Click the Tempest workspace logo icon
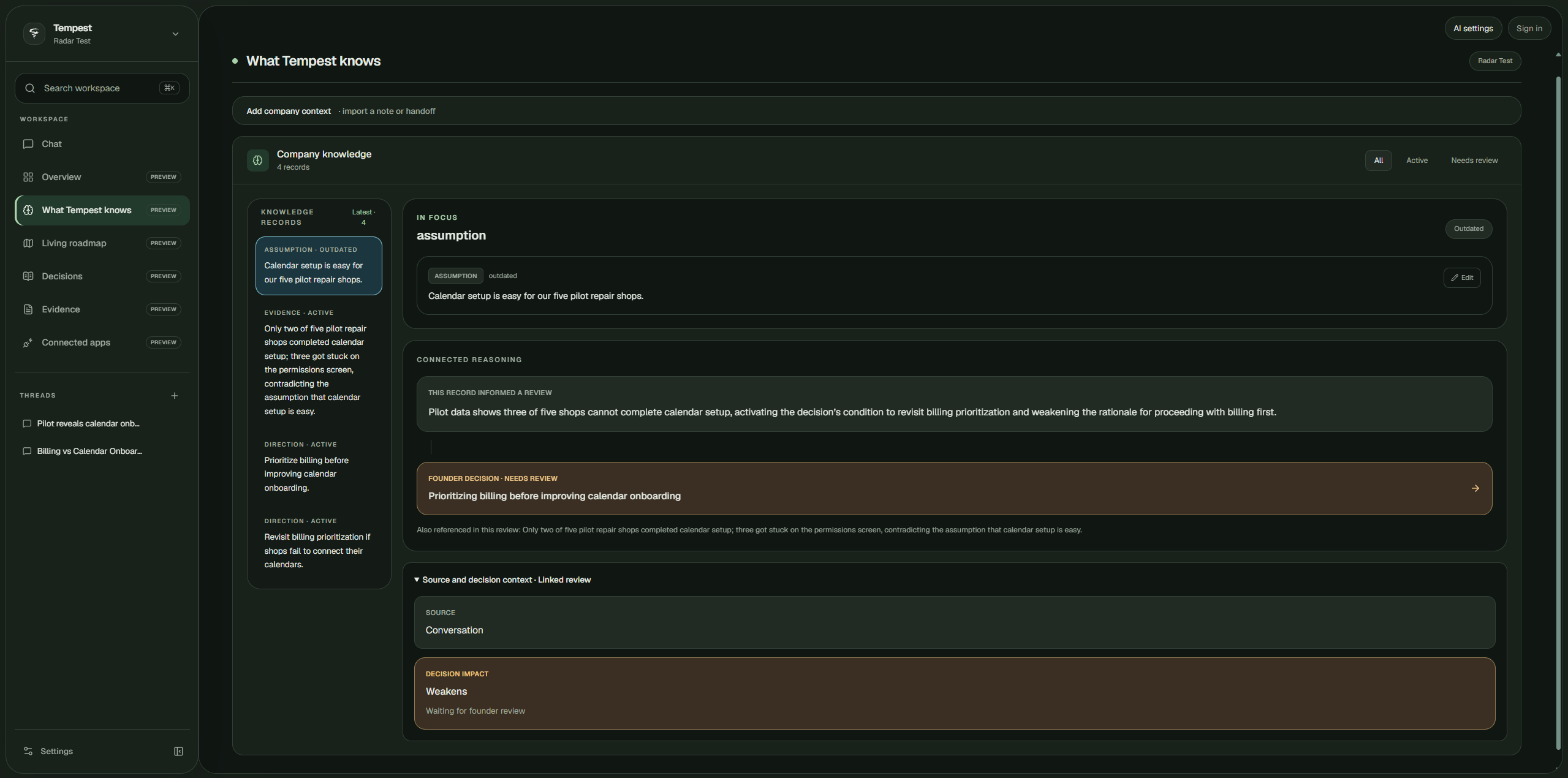 [x=34, y=34]
